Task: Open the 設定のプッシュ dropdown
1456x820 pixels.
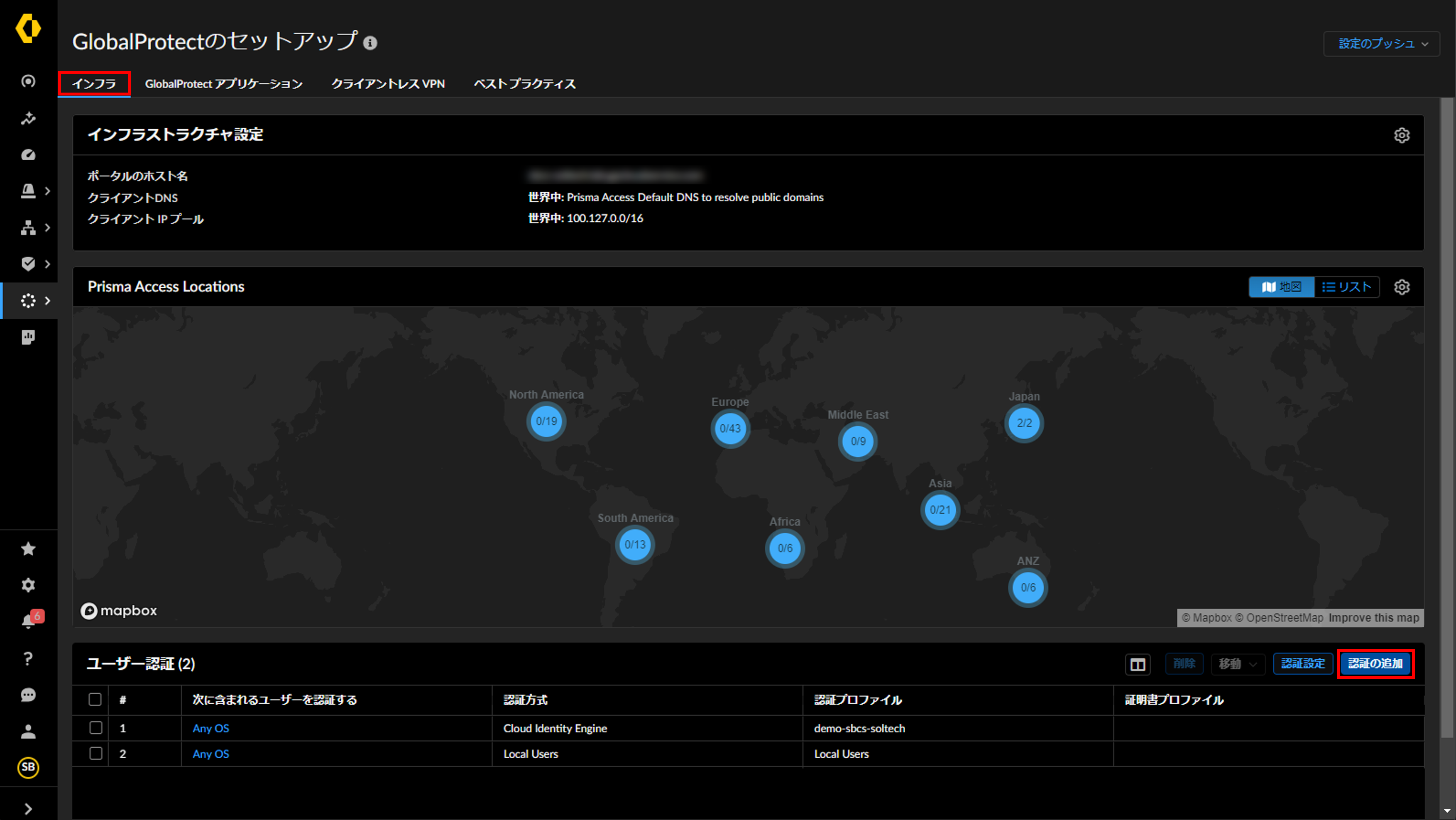Action: click(x=1382, y=44)
